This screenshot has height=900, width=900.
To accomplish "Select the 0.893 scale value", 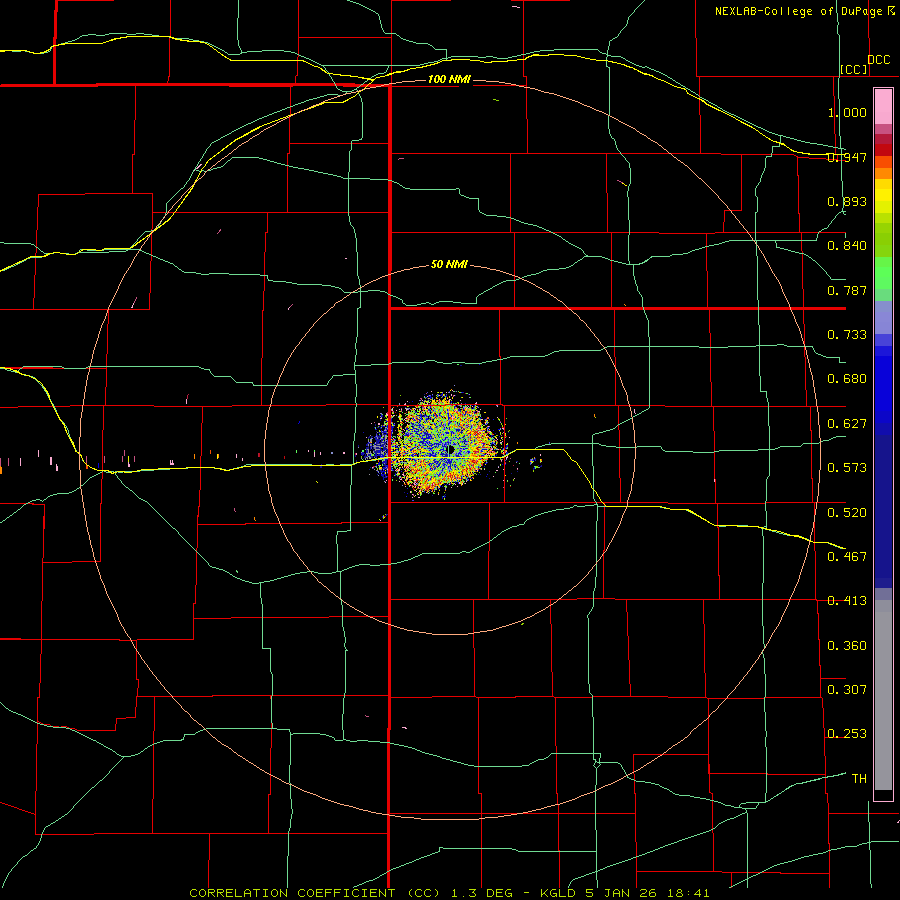I will 847,201.
